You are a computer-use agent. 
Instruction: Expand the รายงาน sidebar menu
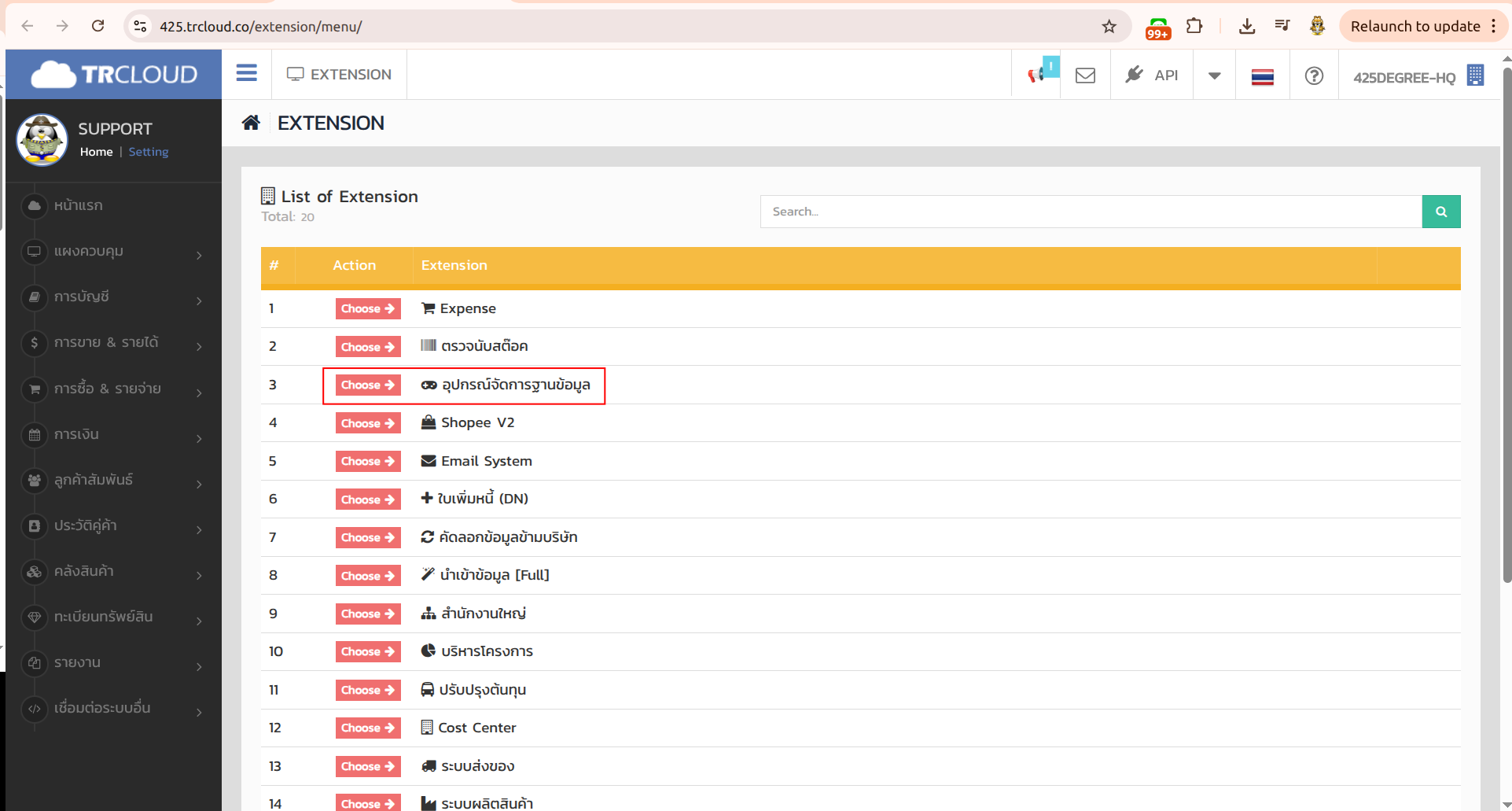(x=114, y=663)
